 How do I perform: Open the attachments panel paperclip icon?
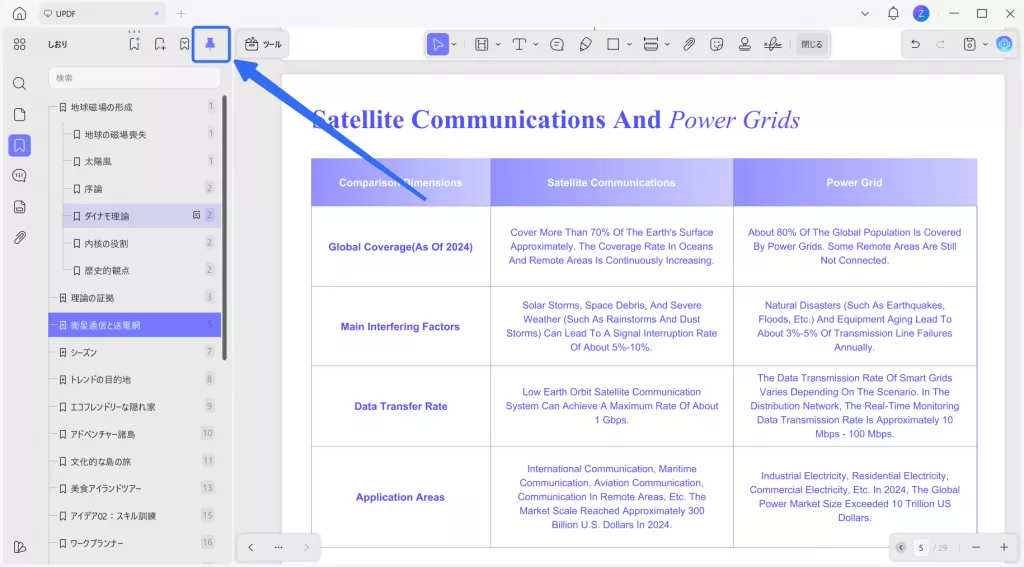click(20, 237)
